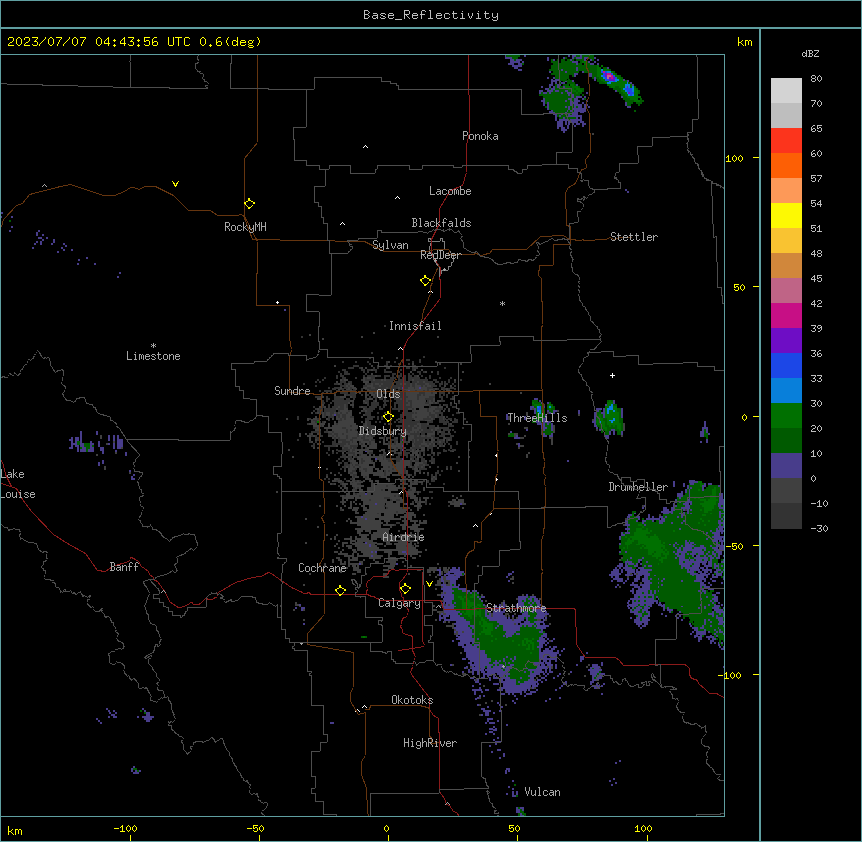
Task: Click the blue 36 dBZ legend swatch
Action: click(x=786, y=365)
